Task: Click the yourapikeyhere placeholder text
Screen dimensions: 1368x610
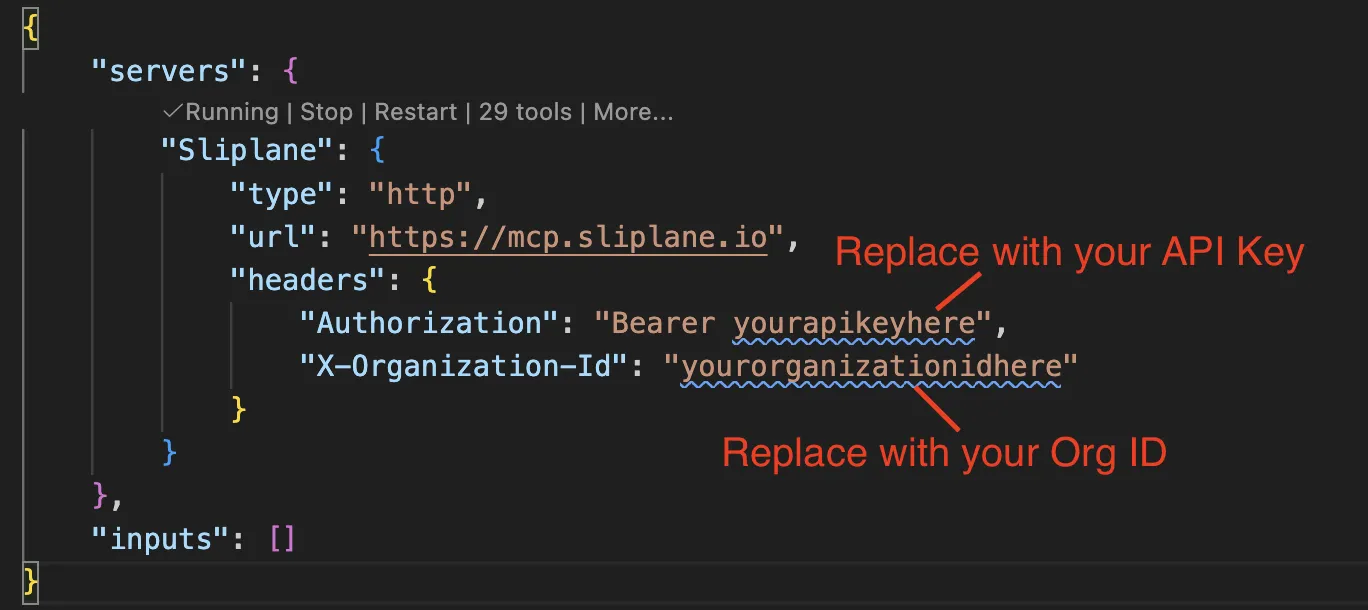Action: (x=854, y=323)
